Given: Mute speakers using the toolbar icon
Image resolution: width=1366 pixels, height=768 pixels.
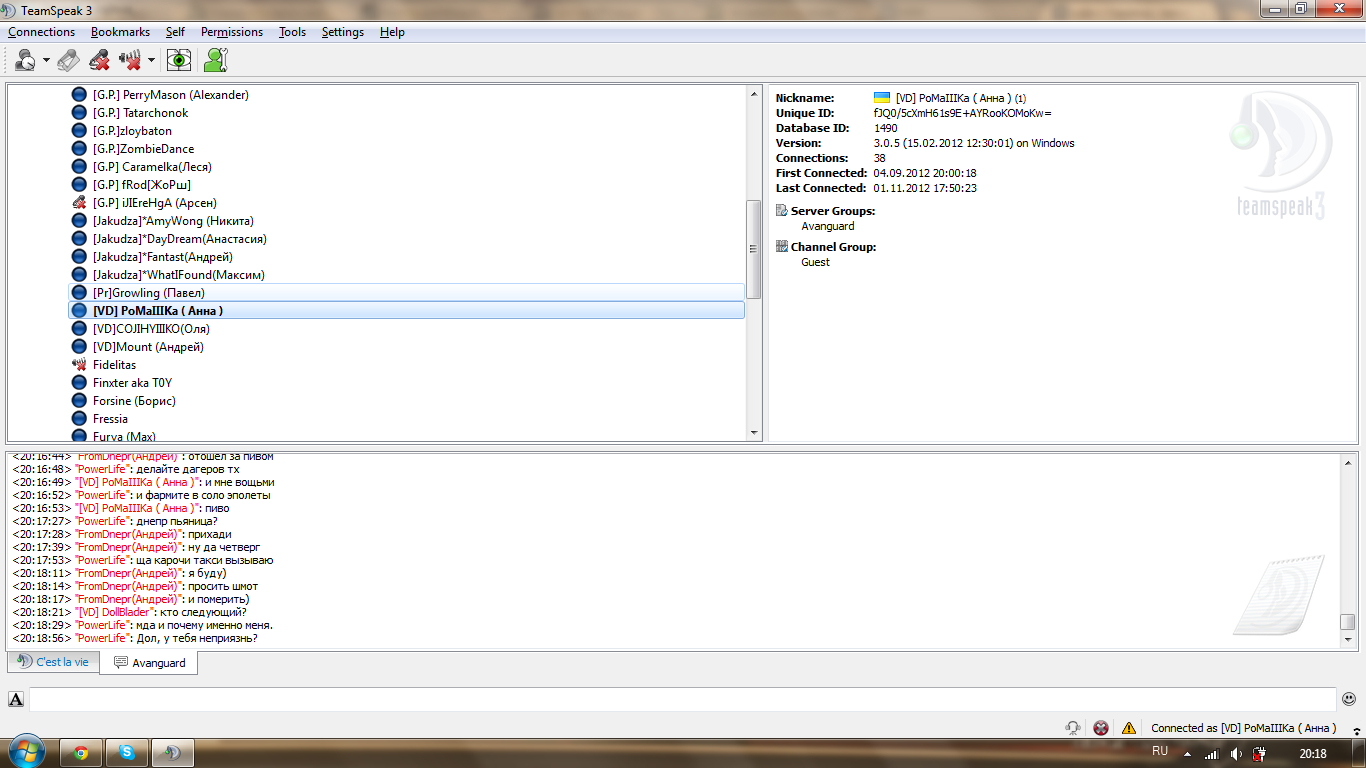Looking at the screenshot, I should pyautogui.click(x=130, y=60).
